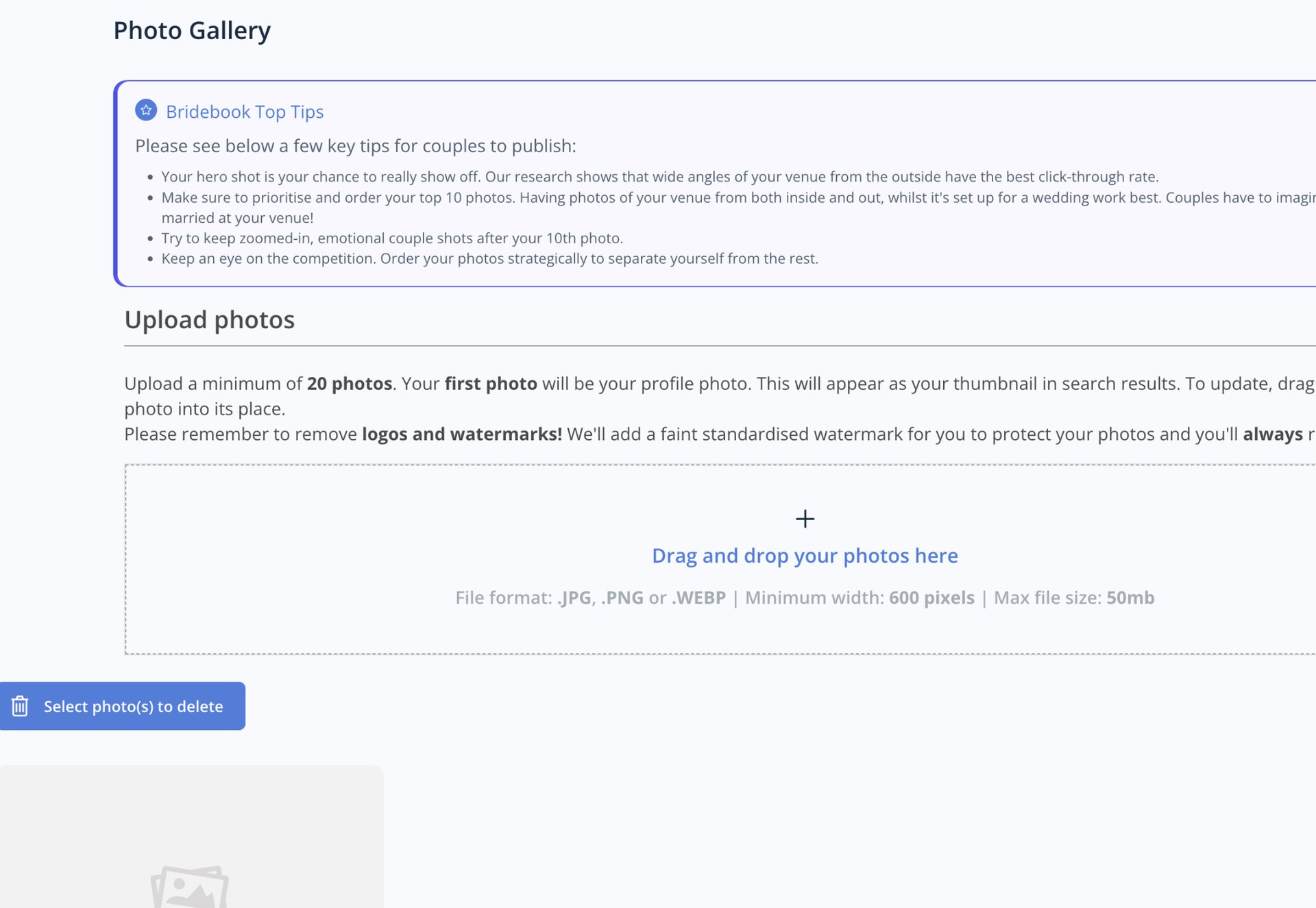This screenshot has width=1316, height=908.
Task: Click the "top 10 photos" tip bullet
Action: point(738,198)
